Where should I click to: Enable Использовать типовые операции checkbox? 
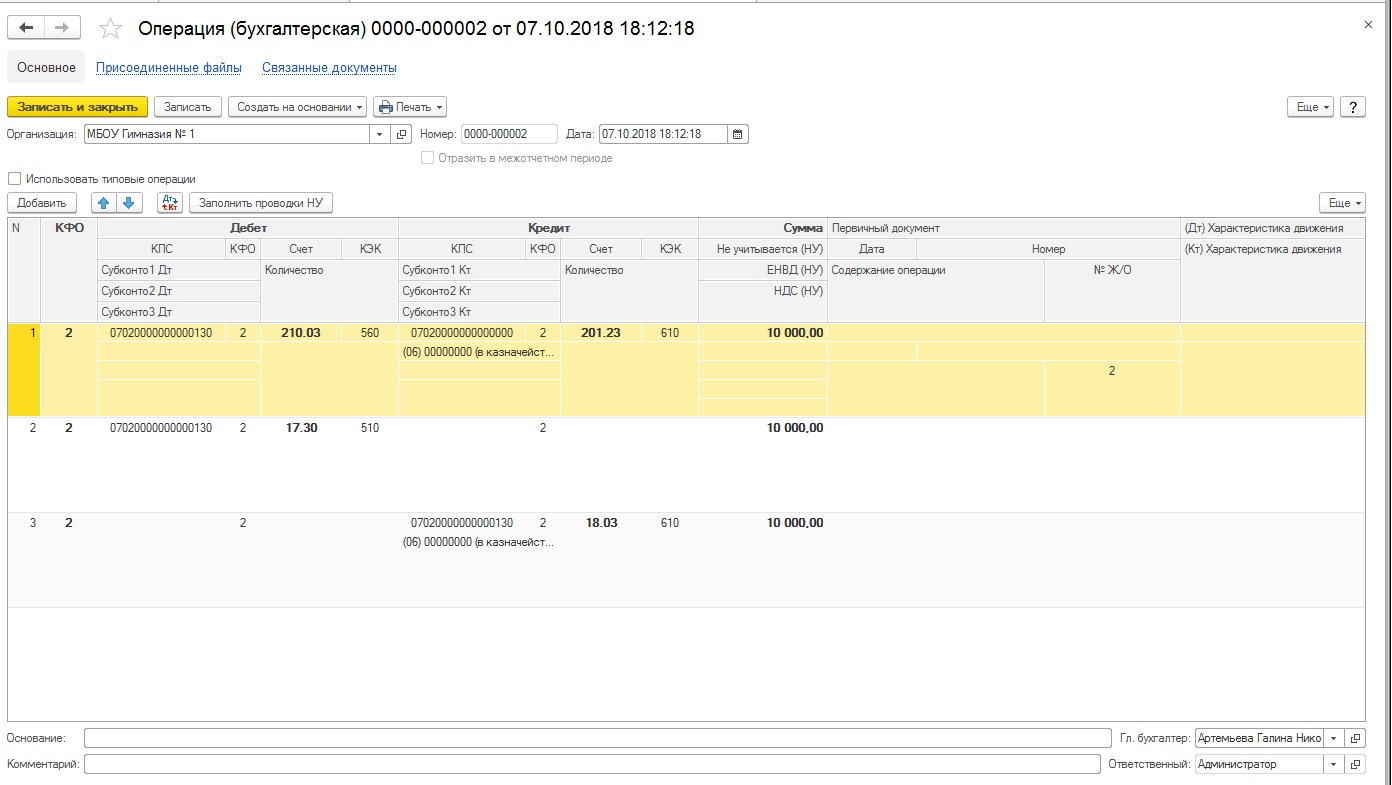pos(14,179)
